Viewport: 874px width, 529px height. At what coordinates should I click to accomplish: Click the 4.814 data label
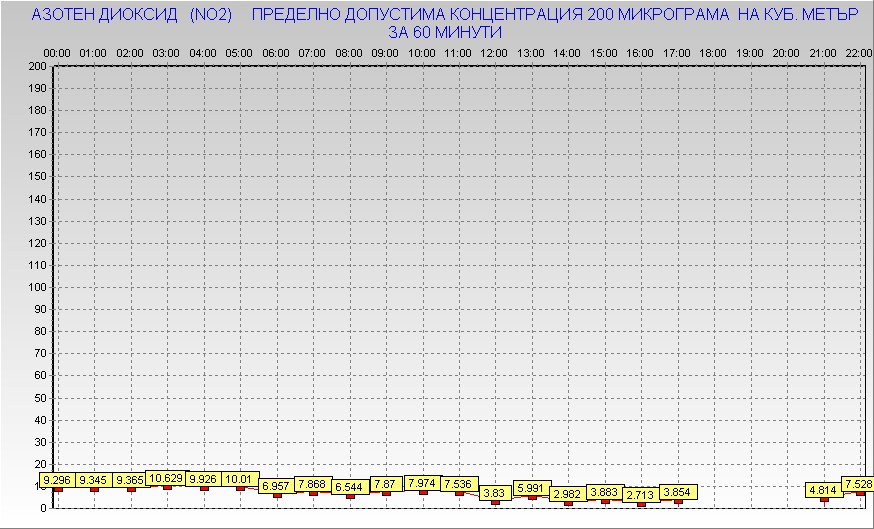pos(823,490)
